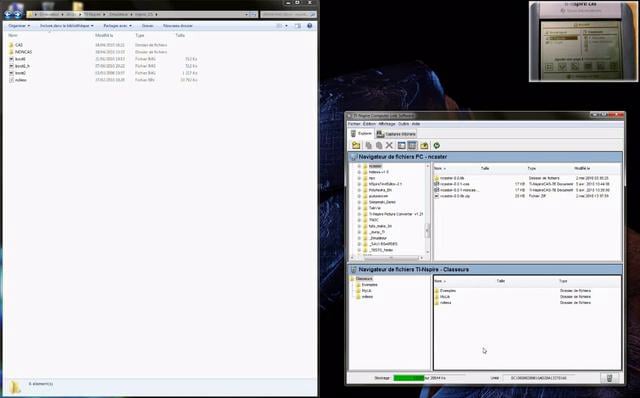Switch to the Explorer tab
This screenshot has width=640, height=398.
point(361,133)
